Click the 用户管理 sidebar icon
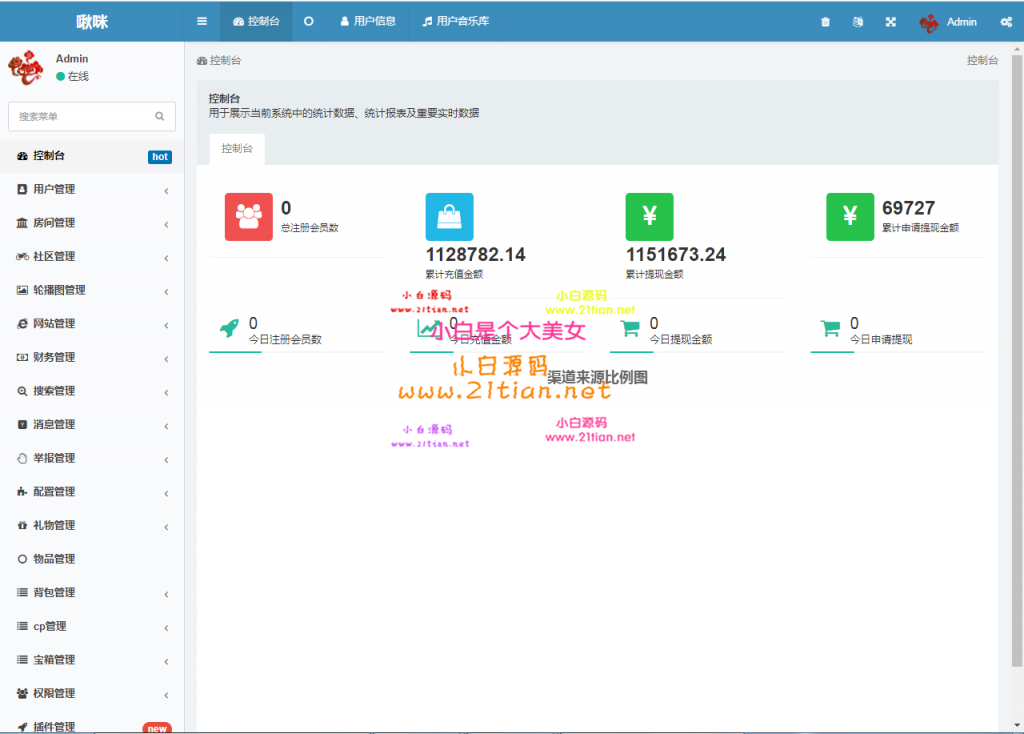The width and height of the screenshot is (1024, 734). [x=22, y=189]
